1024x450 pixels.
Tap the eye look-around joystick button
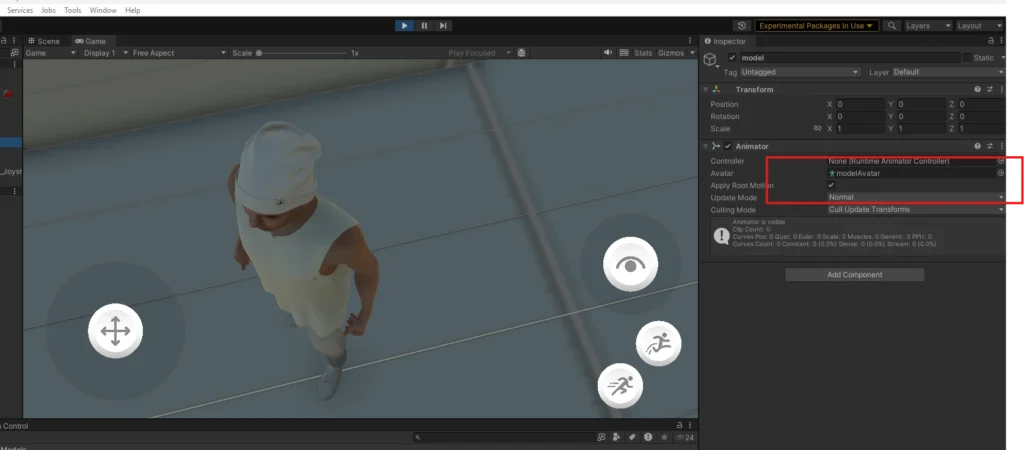[630, 265]
